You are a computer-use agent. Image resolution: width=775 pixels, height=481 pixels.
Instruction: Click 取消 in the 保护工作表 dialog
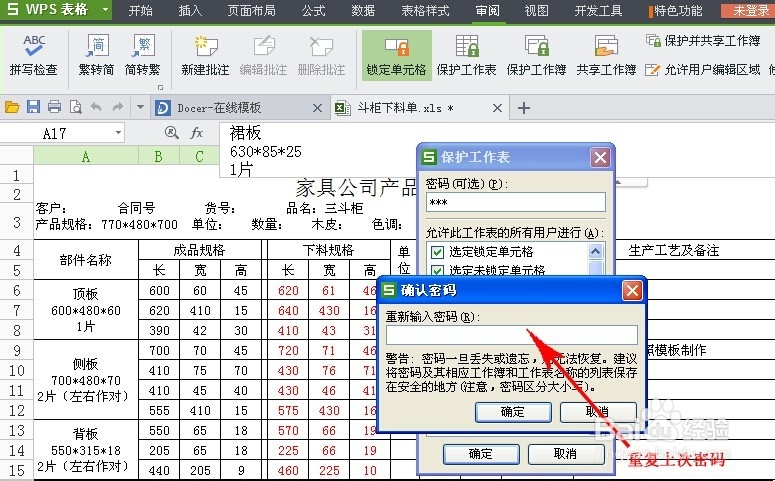pos(565,454)
